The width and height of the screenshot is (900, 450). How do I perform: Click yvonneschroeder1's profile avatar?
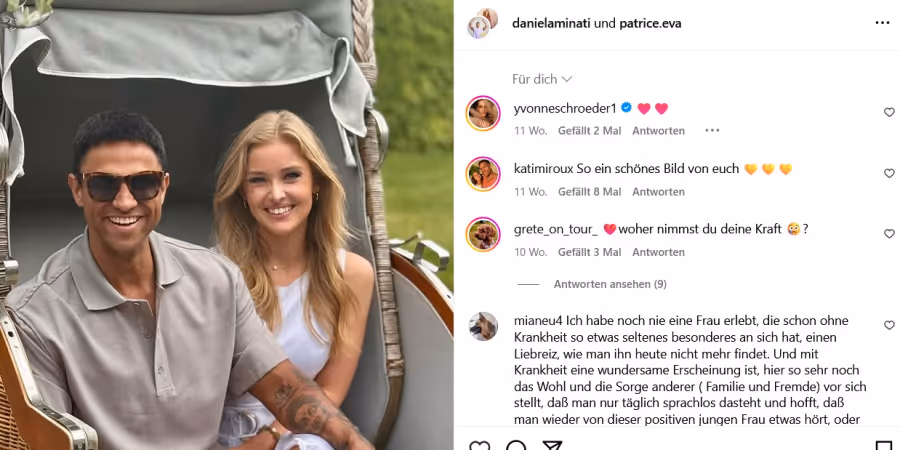click(483, 114)
